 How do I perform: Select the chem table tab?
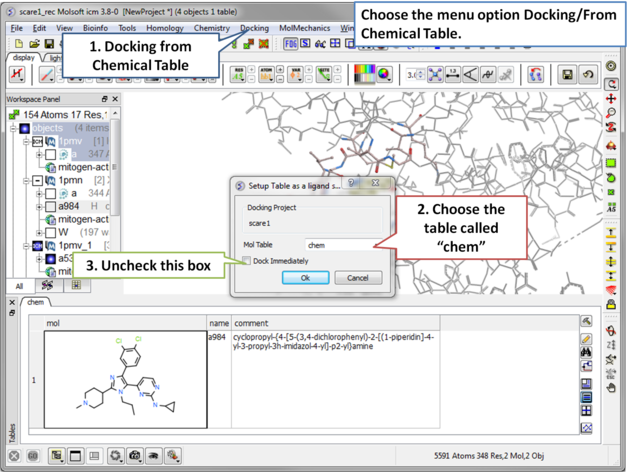click(x=36, y=301)
